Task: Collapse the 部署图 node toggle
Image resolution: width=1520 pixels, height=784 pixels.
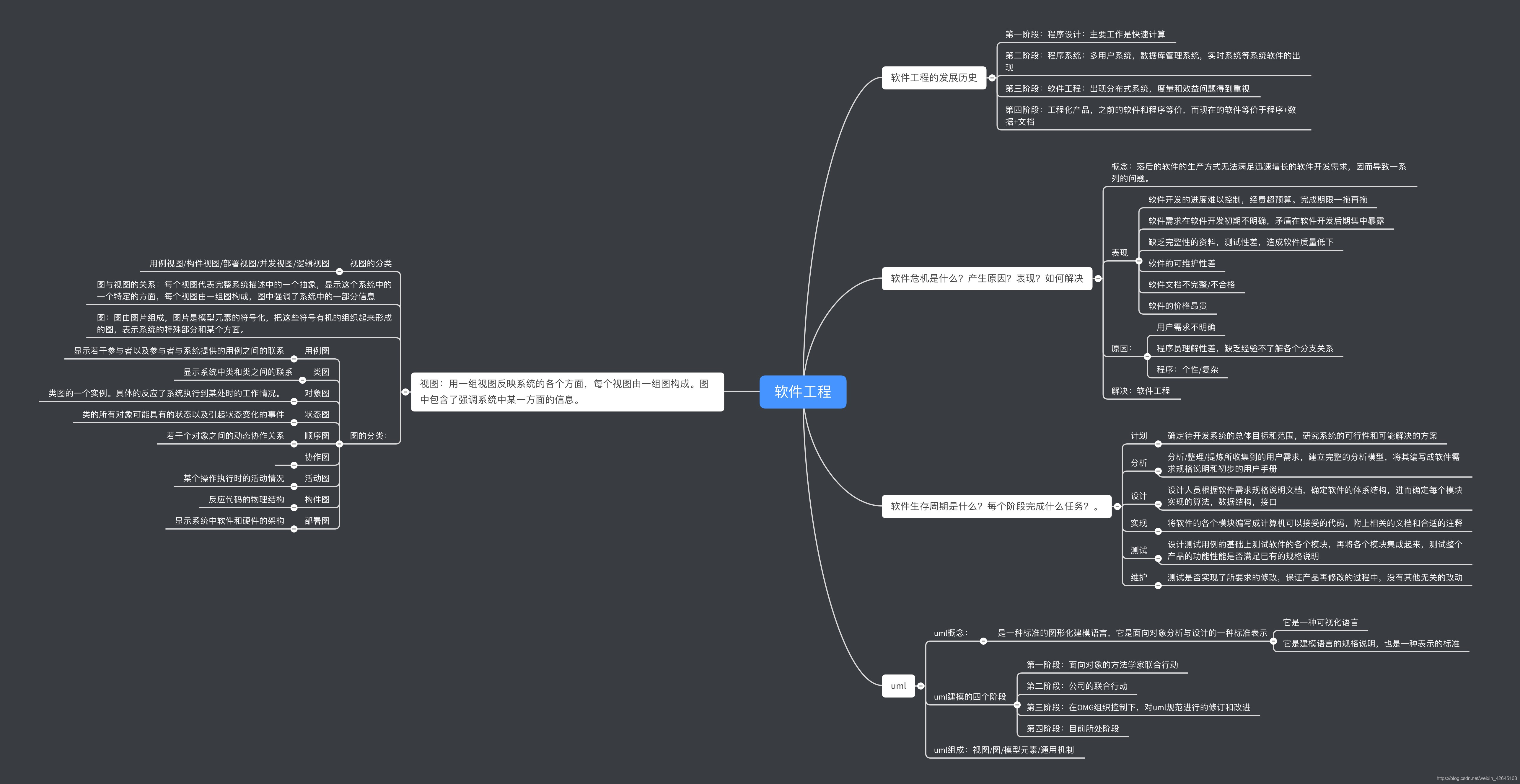Action: tap(294, 529)
